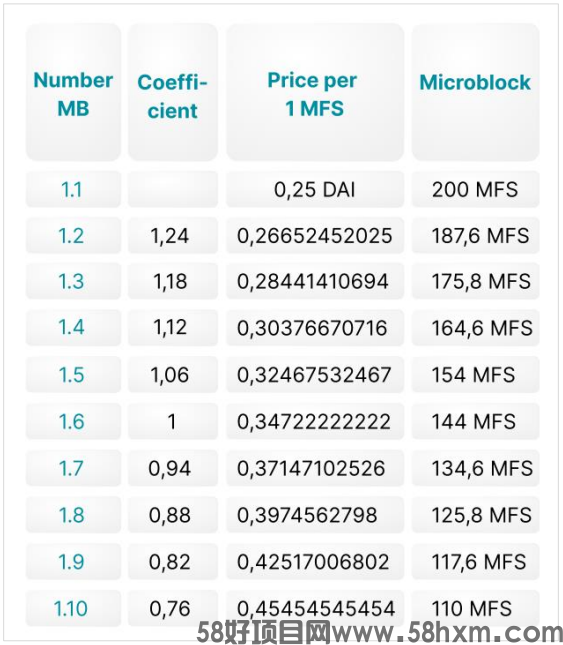The image size is (563, 645).
Task: Select price 0,28441410694 cell
Action: [x=315, y=281]
